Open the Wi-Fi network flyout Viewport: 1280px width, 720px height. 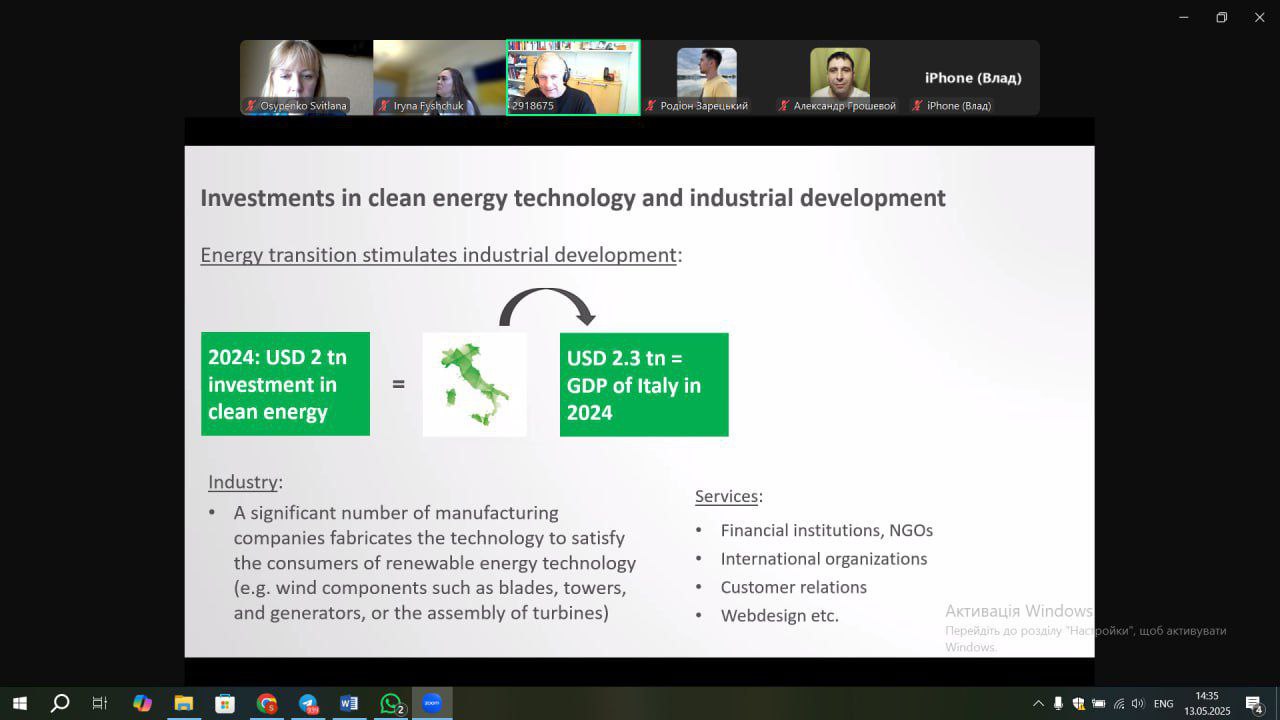tap(1119, 704)
